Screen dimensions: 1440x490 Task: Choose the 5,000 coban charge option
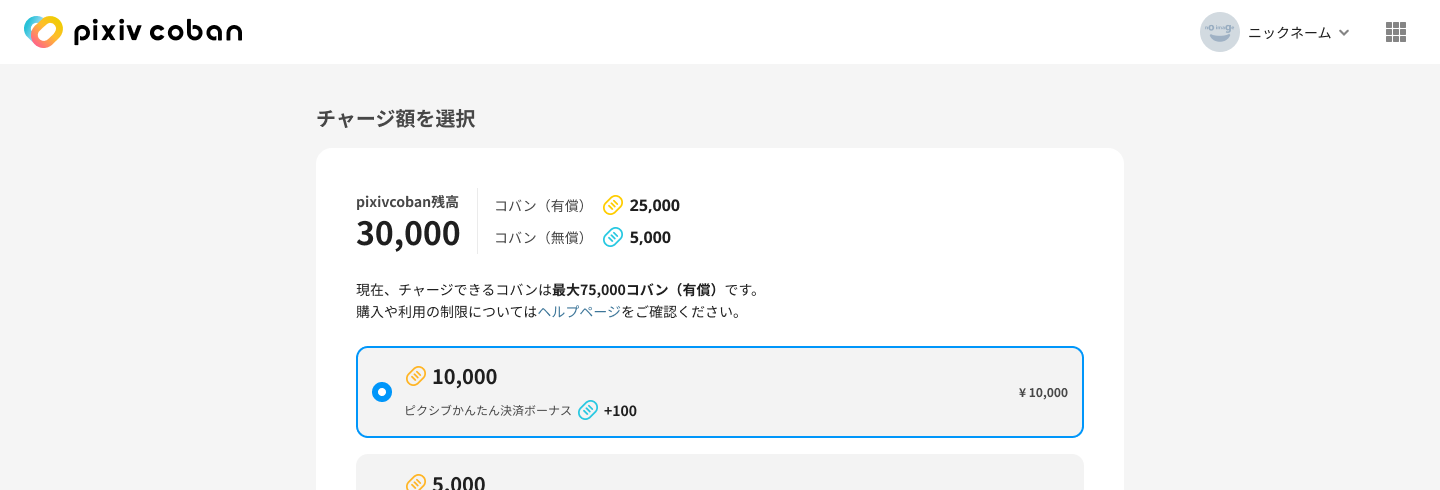tap(720, 474)
